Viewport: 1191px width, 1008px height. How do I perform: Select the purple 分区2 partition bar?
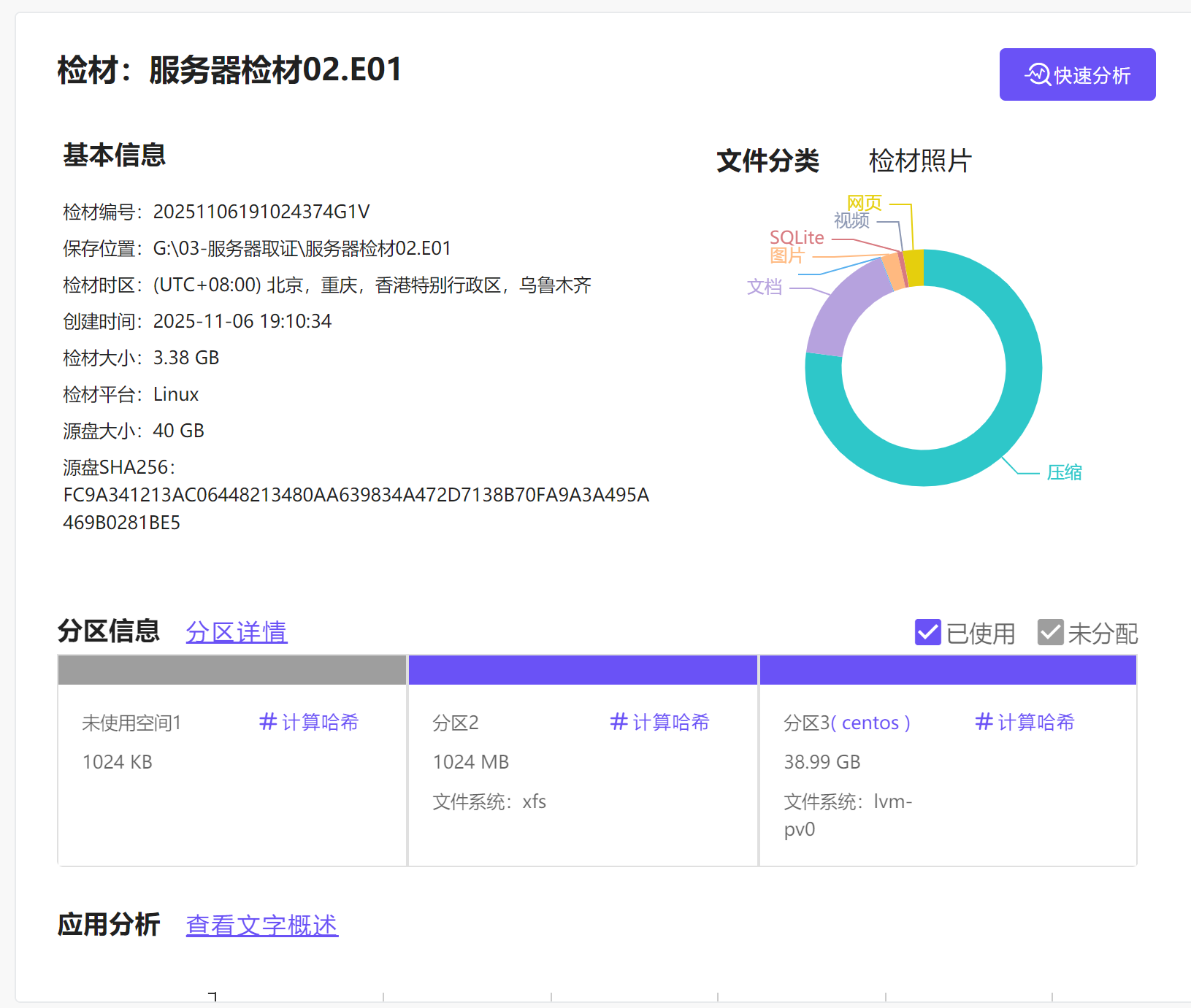(x=583, y=670)
